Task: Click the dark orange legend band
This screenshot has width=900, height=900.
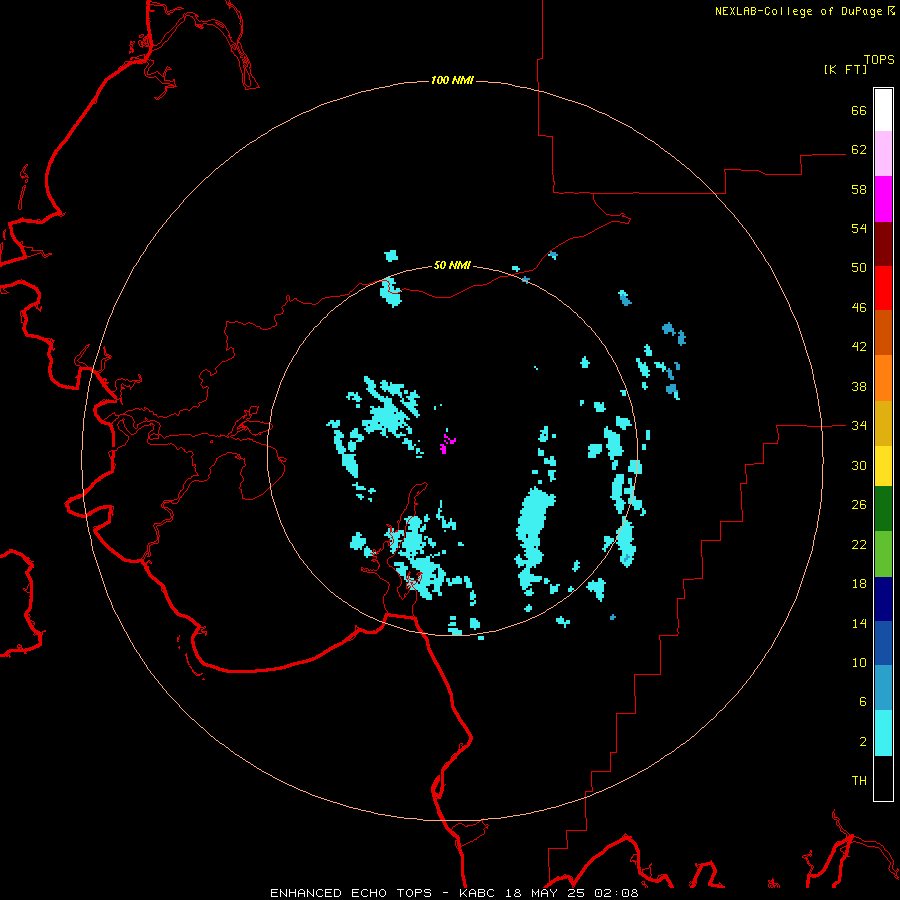Action: 883,332
